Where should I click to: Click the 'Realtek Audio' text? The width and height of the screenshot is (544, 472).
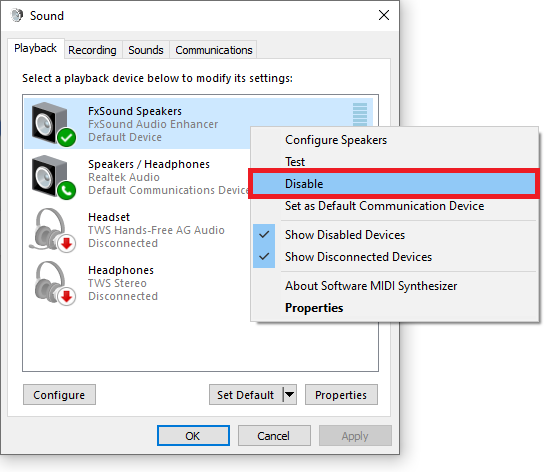124,177
